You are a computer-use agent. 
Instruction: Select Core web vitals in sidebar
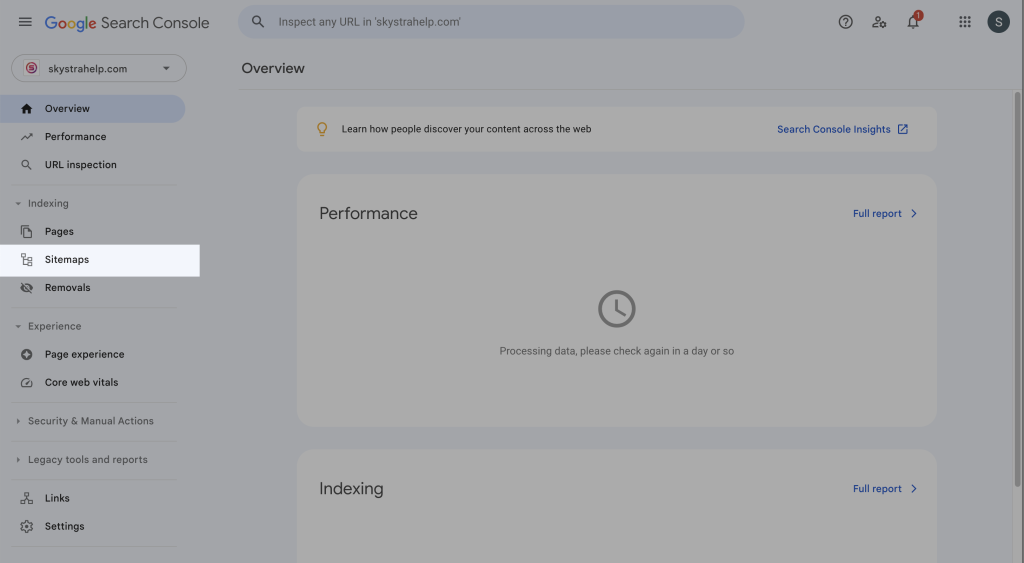click(81, 383)
